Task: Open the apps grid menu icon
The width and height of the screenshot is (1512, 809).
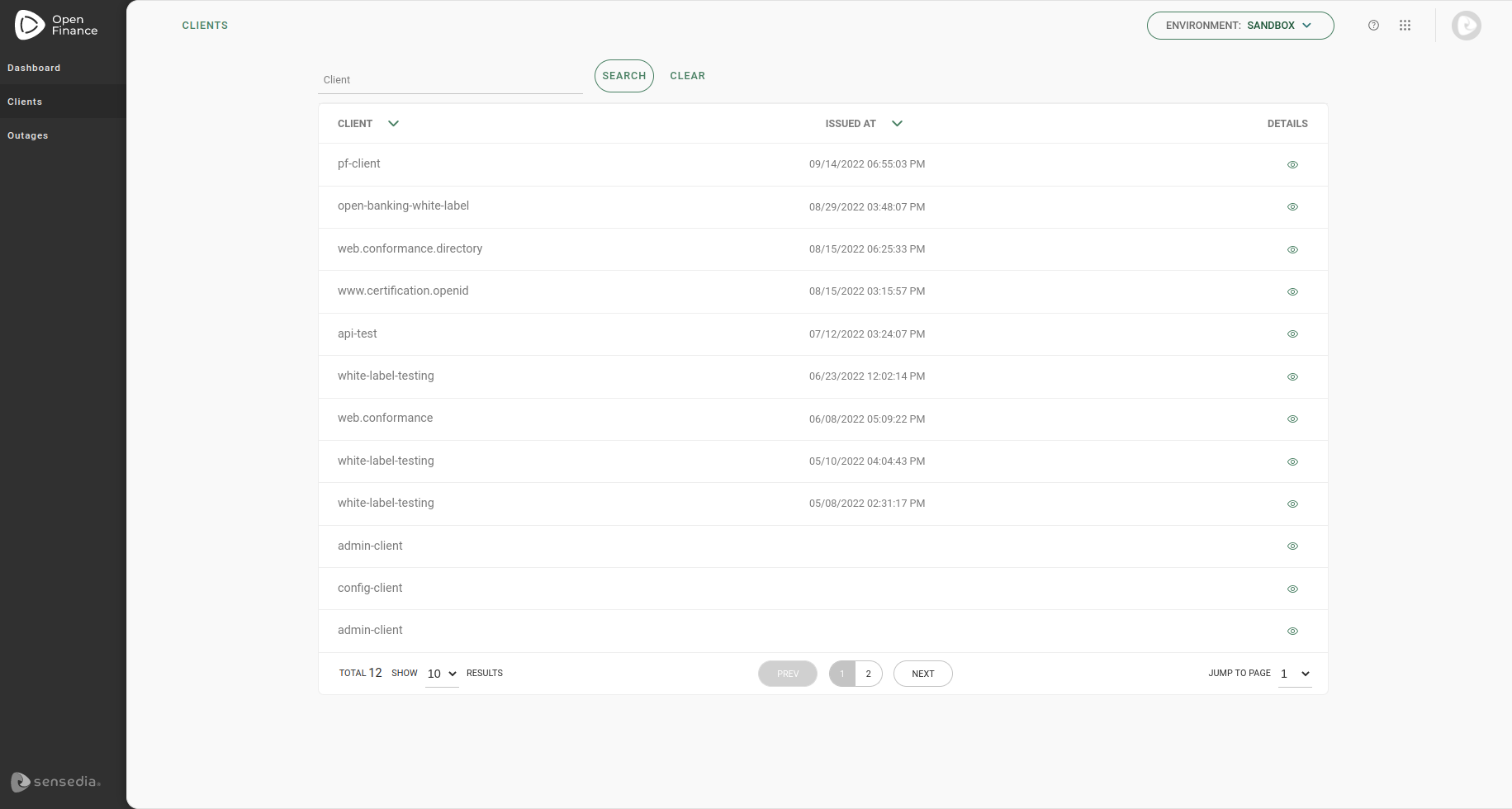Action: coord(1405,26)
